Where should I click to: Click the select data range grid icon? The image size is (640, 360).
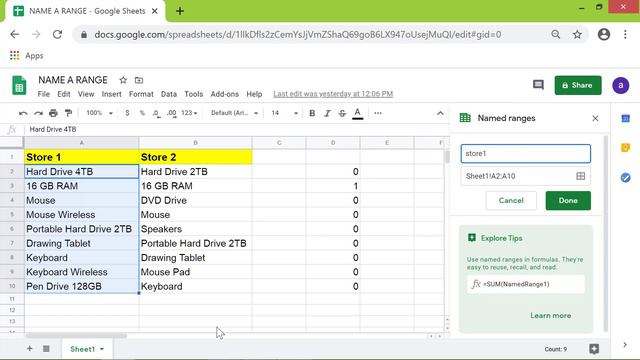(x=580, y=176)
